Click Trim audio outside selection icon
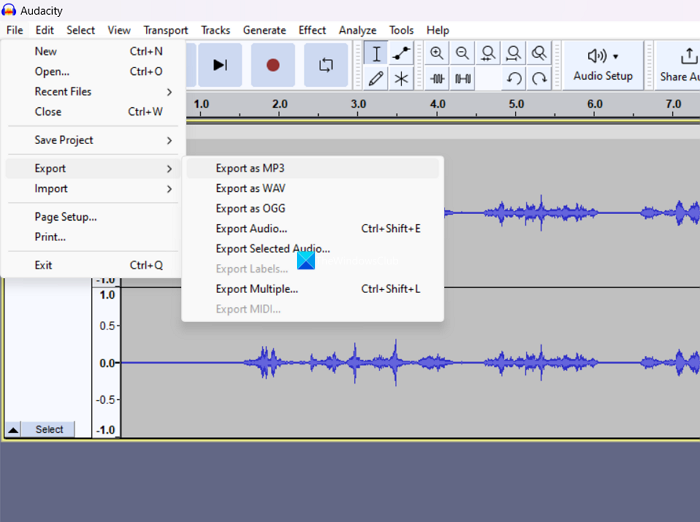Screen dimensions: 700x522 click(x=437, y=78)
